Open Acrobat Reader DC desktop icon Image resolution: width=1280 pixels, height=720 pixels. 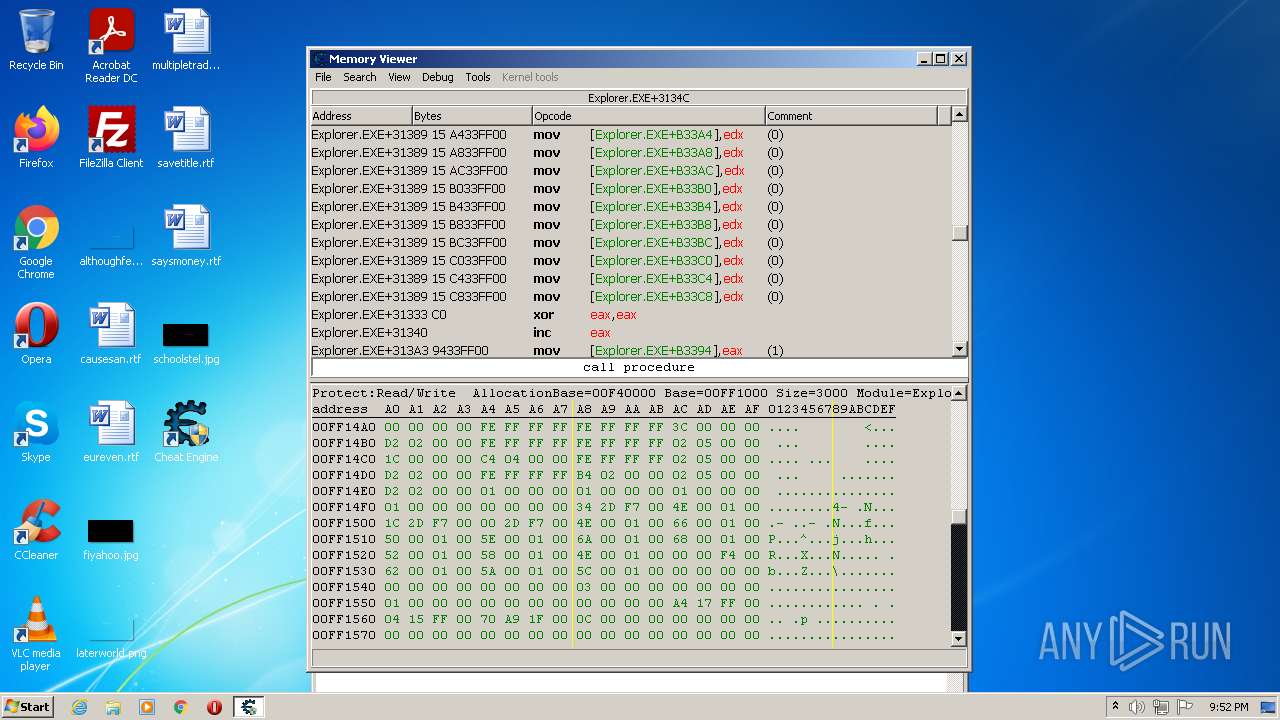[111, 46]
